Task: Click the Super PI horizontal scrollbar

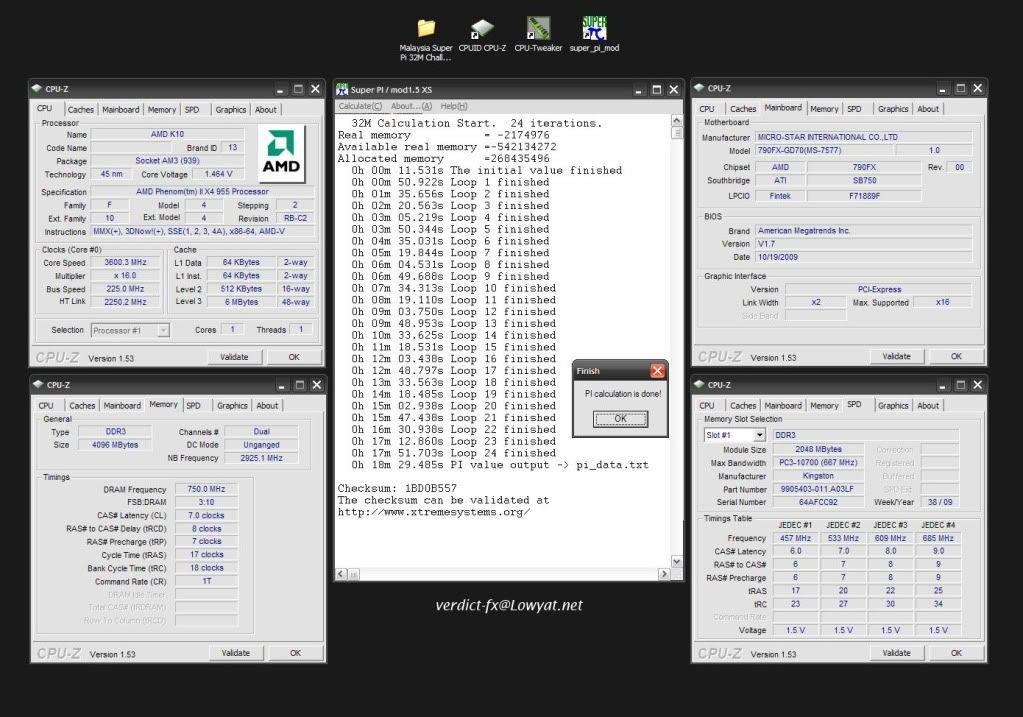Action: pyautogui.click(x=505, y=574)
